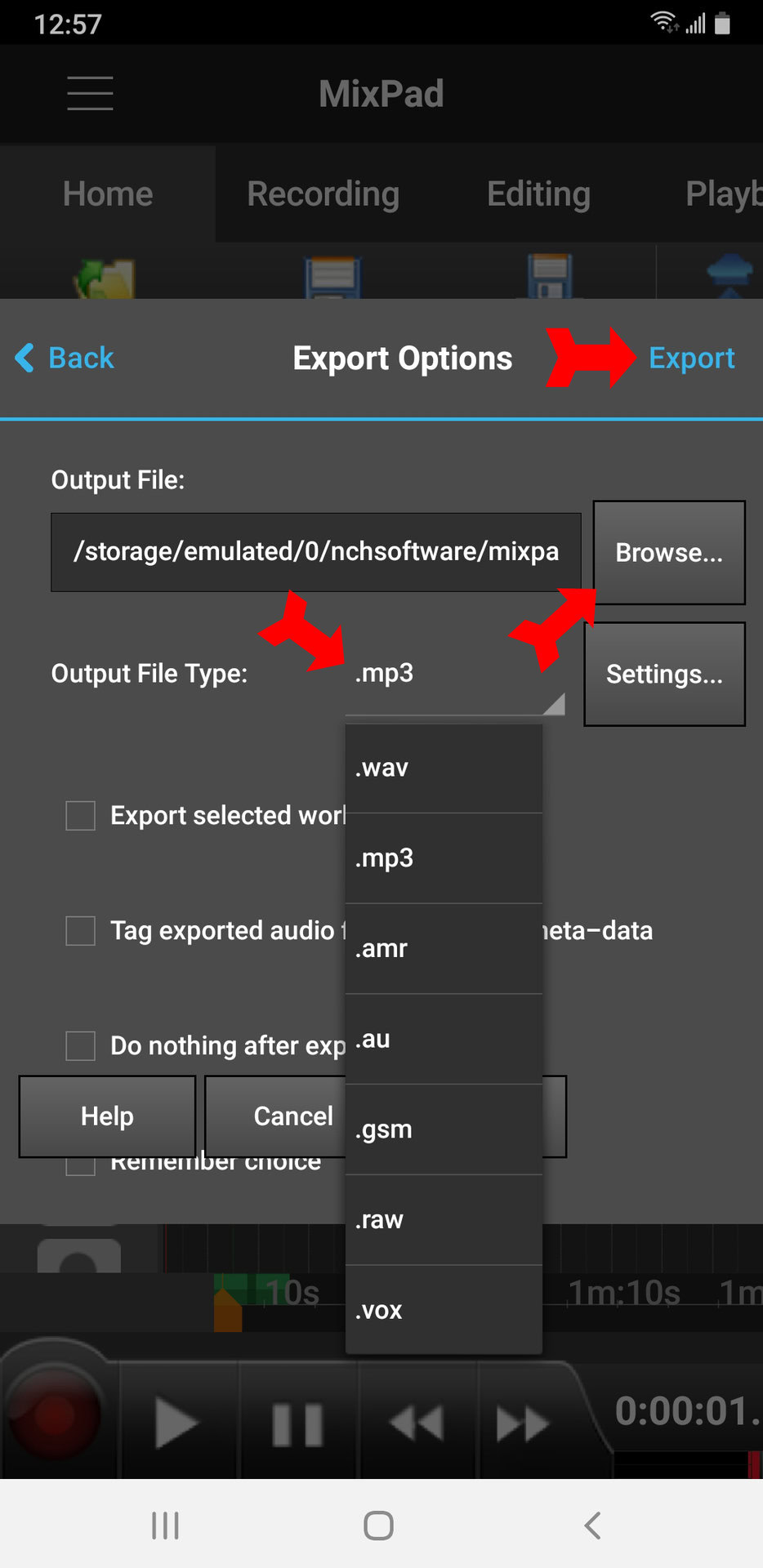Choose .au from the file type list
Image resolution: width=763 pixels, height=1568 pixels.
444,1040
